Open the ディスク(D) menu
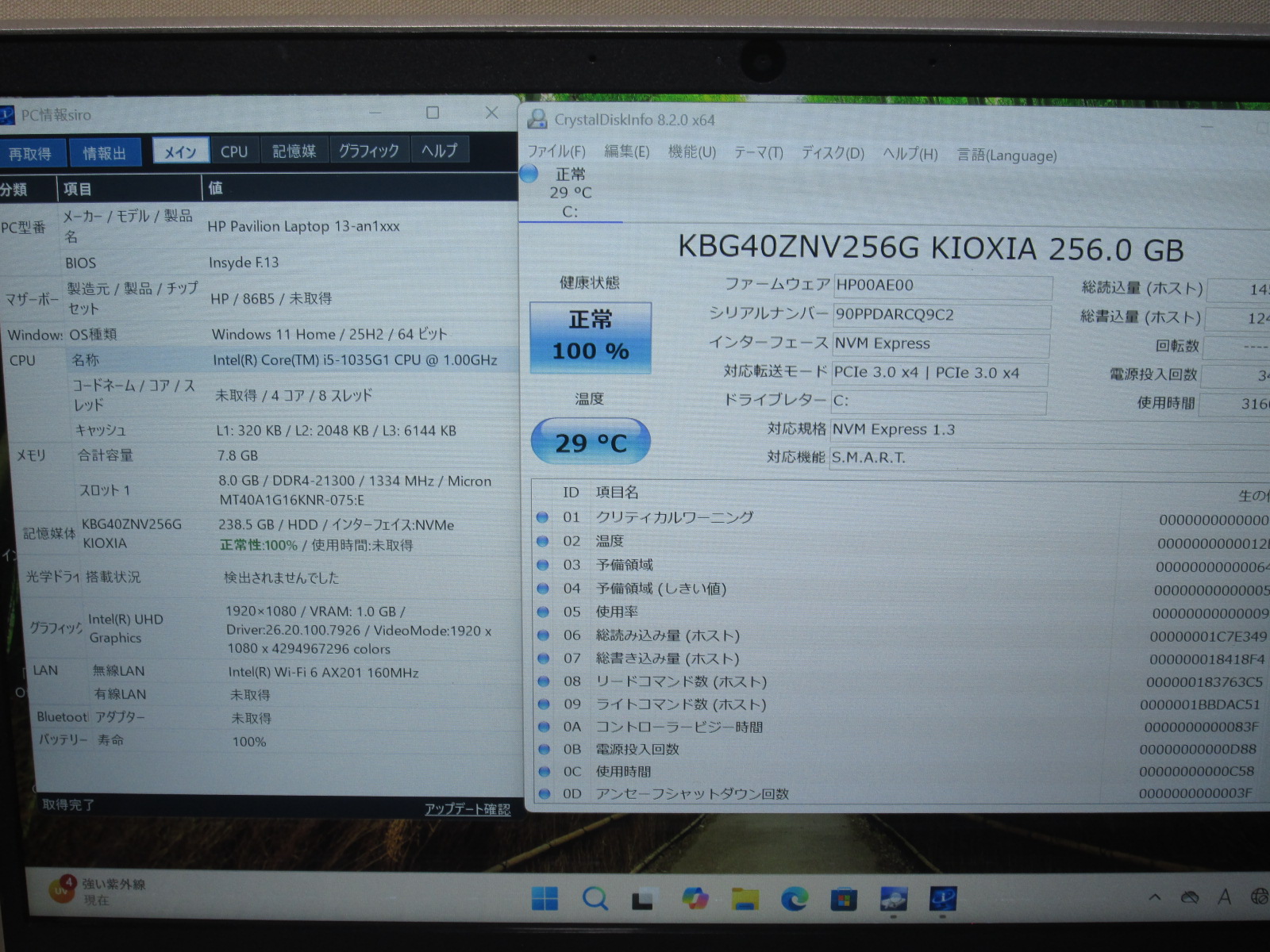This screenshot has width=1270, height=952. 832,153
